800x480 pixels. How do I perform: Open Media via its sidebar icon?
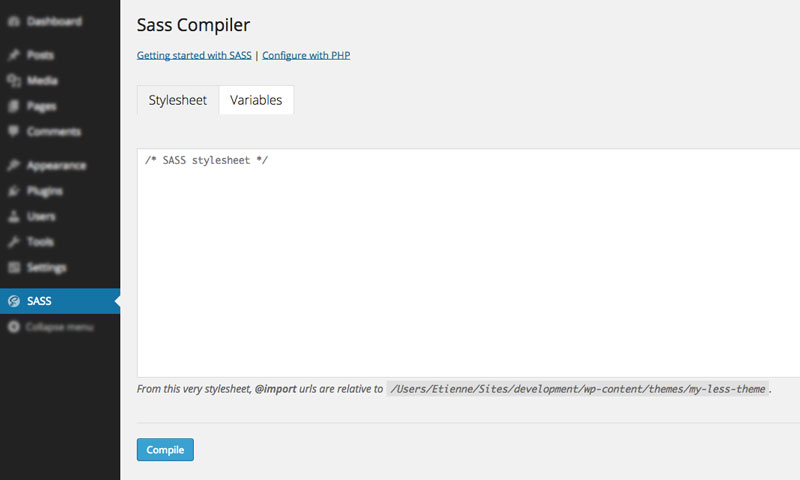click(14, 81)
